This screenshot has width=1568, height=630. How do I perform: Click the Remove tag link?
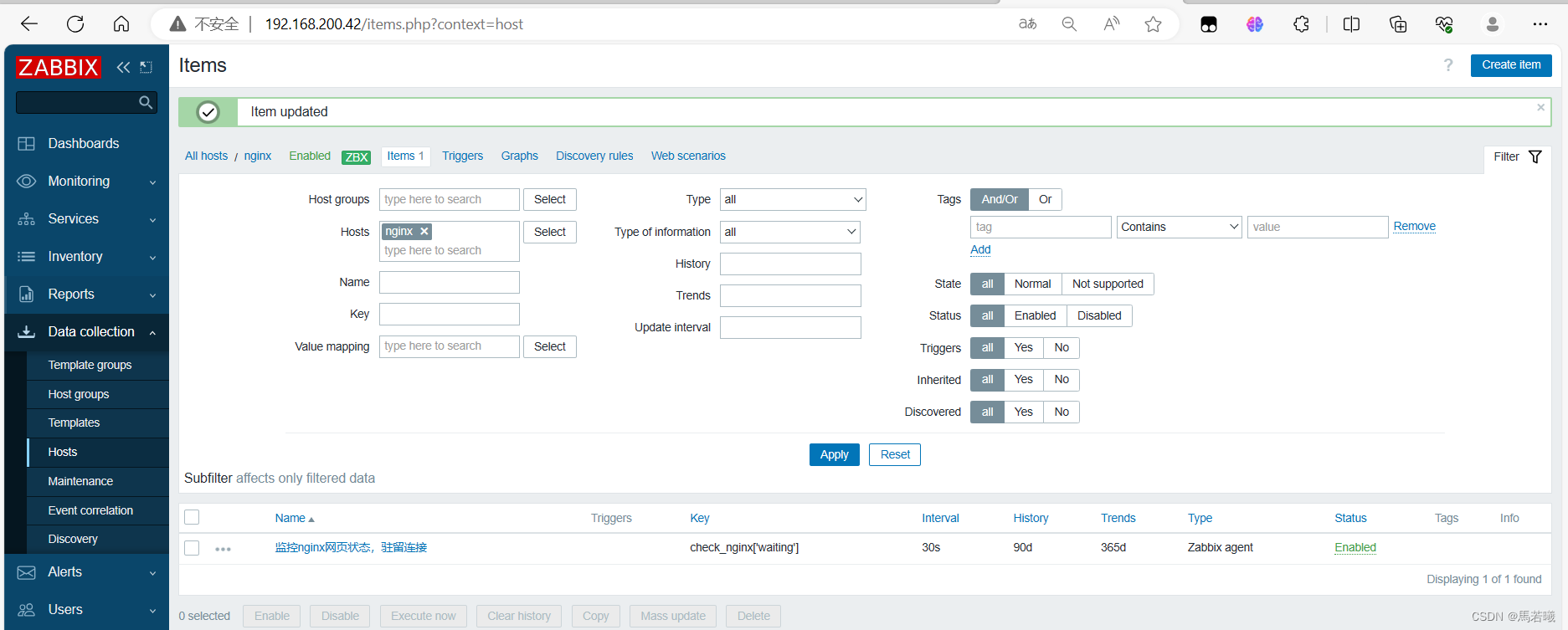tap(1414, 226)
